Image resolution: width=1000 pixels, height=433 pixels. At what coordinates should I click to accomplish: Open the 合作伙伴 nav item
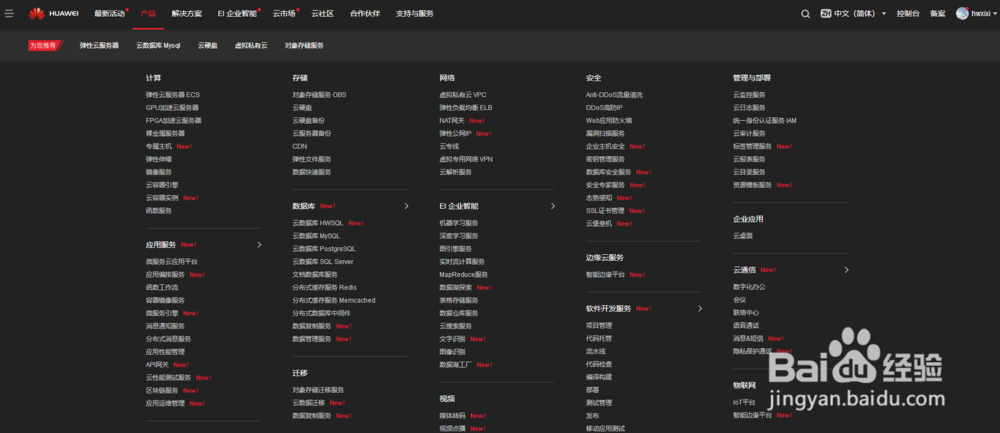[x=365, y=13]
